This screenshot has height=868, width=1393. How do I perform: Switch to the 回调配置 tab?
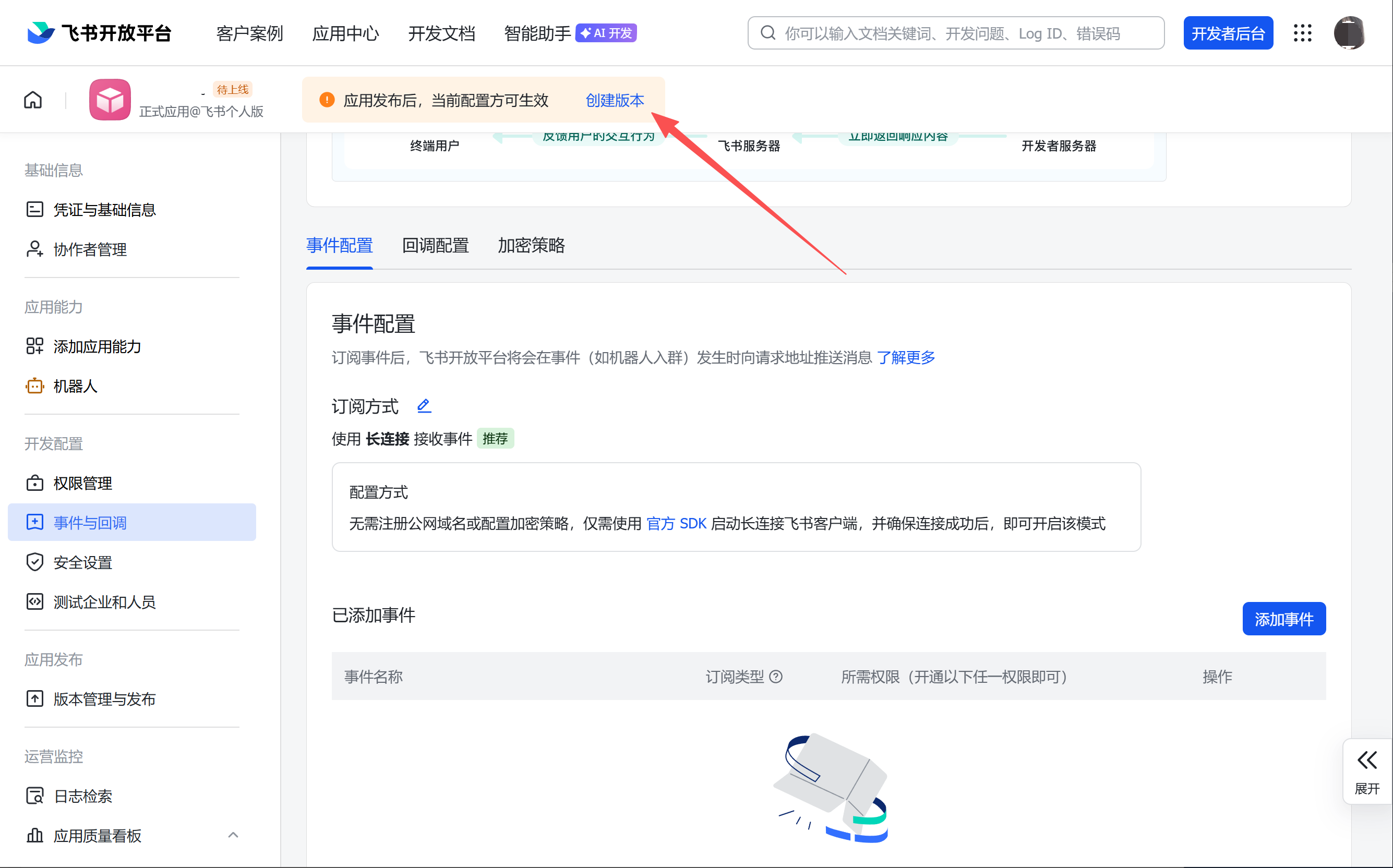point(435,246)
